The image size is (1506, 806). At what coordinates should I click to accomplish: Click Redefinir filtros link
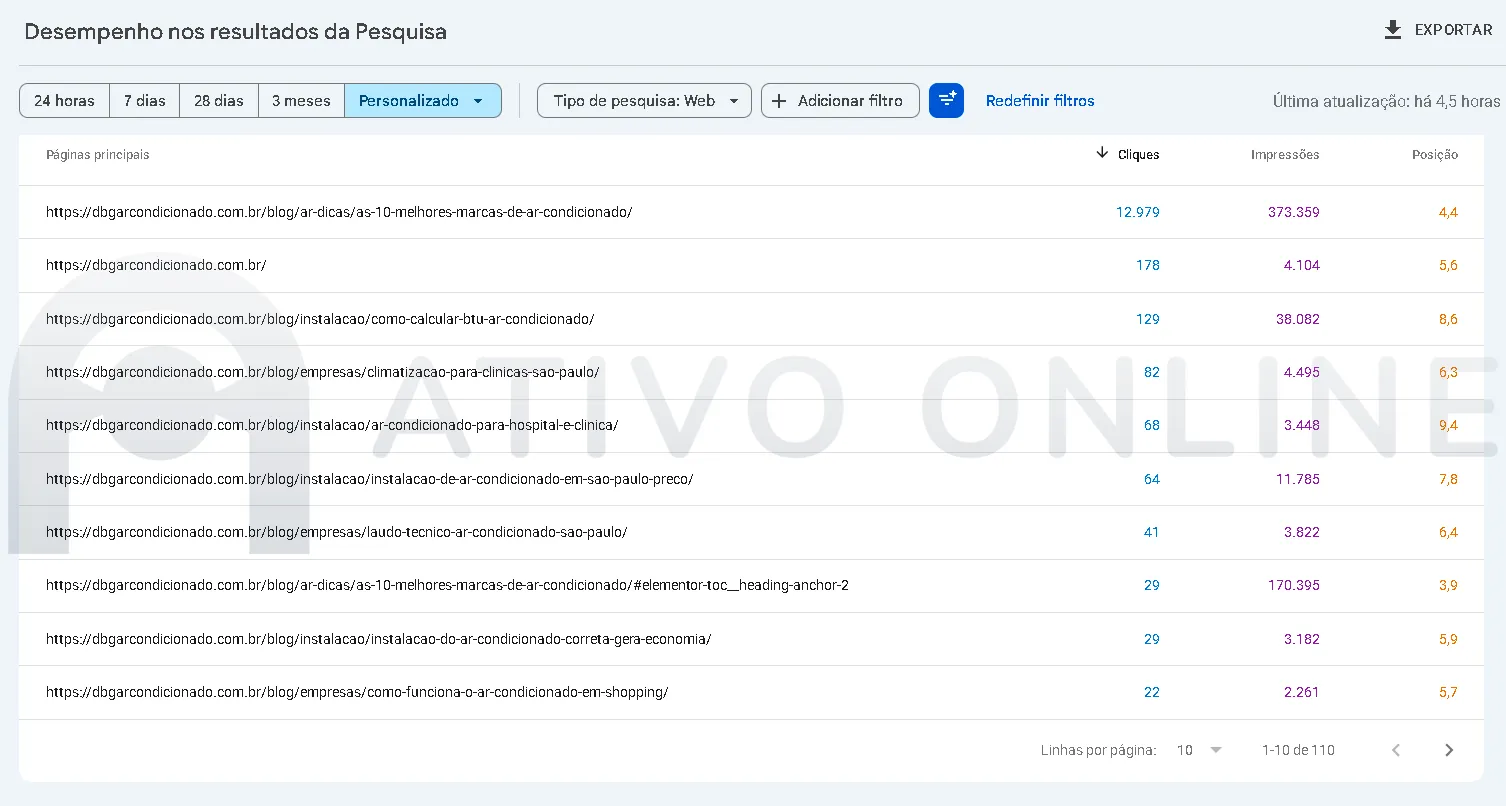pos(1040,101)
